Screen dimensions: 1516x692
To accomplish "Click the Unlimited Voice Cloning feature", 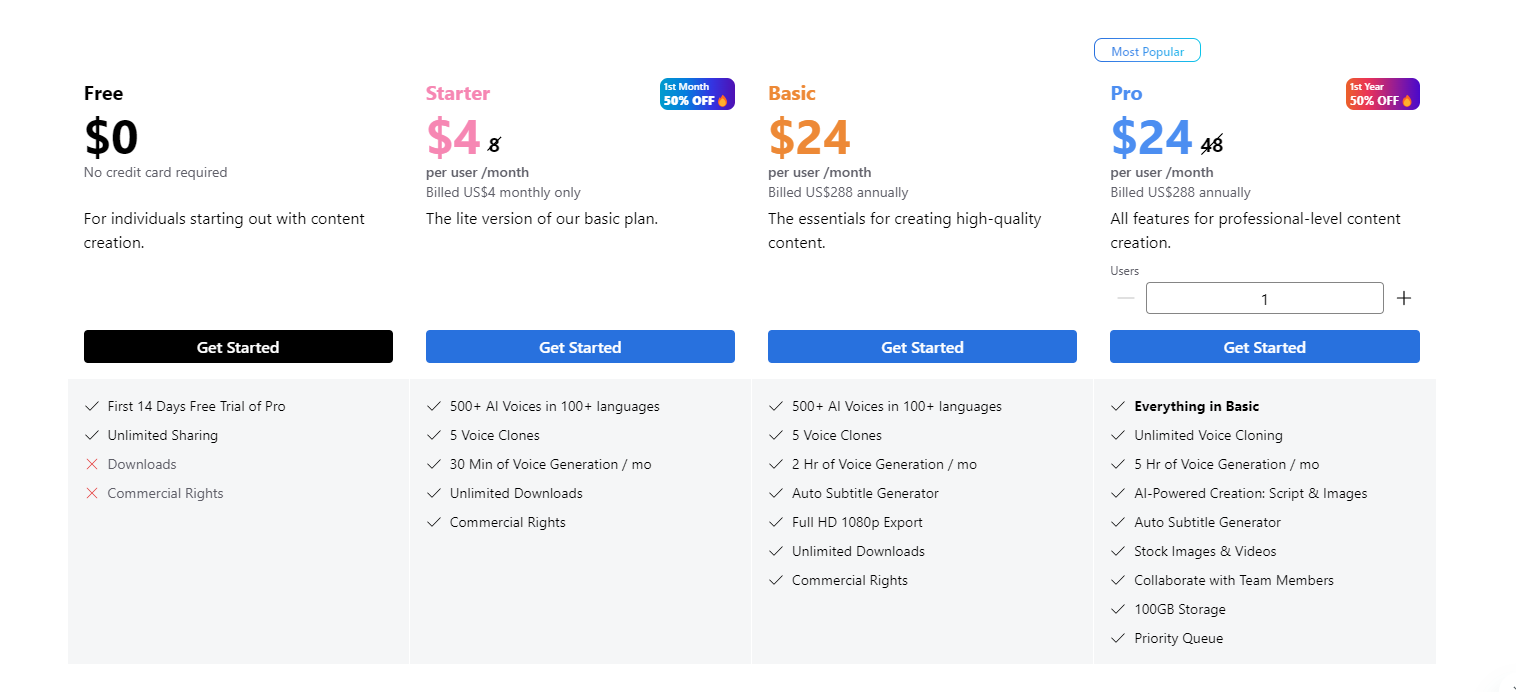I will coord(1208,435).
